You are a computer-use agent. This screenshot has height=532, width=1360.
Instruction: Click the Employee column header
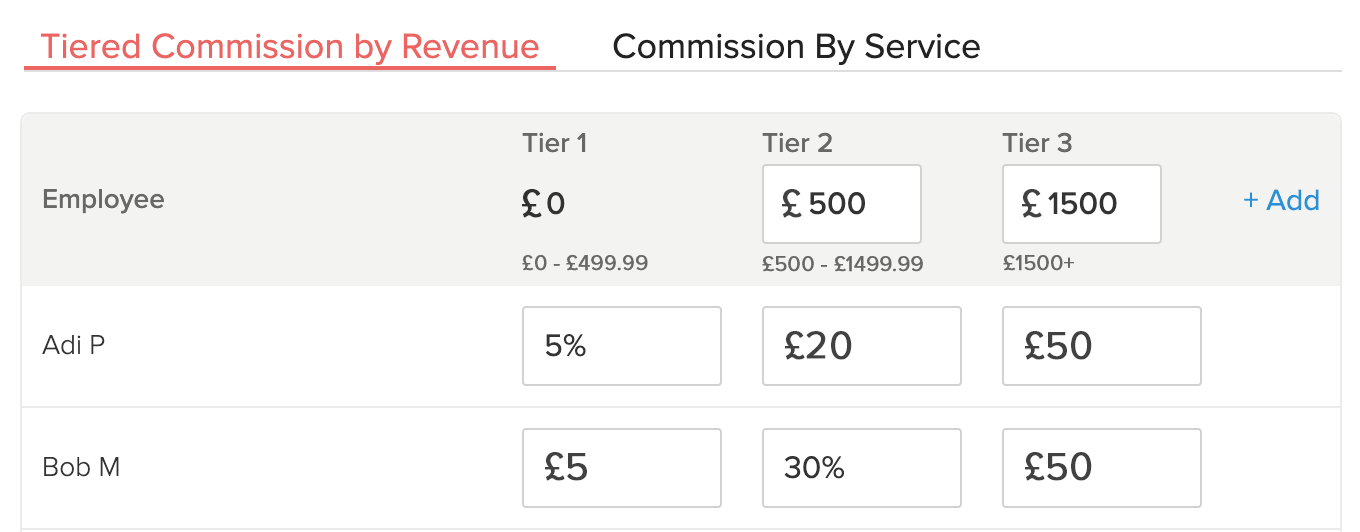tap(103, 199)
